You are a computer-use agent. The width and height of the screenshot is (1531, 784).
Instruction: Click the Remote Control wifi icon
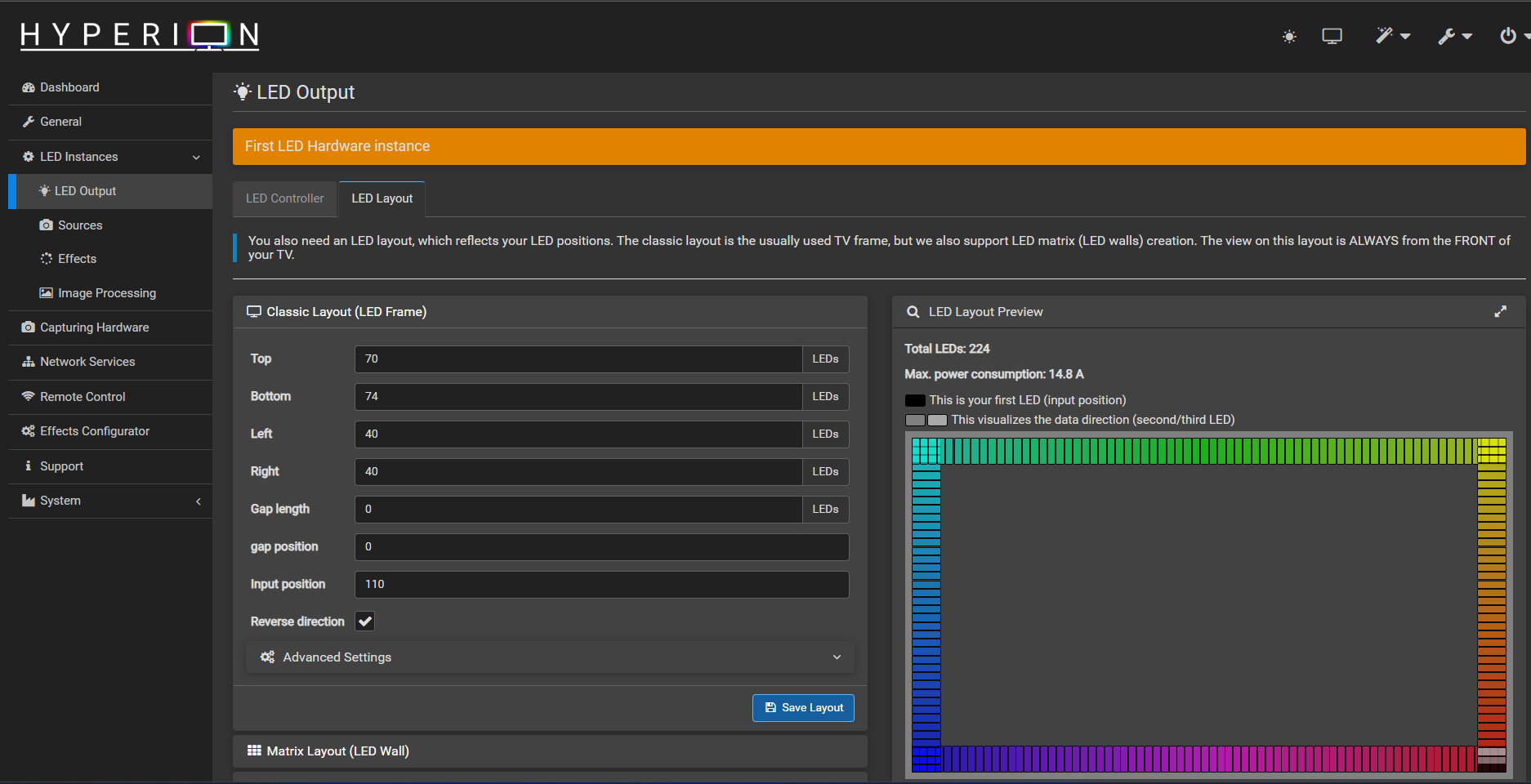coord(29,397)
